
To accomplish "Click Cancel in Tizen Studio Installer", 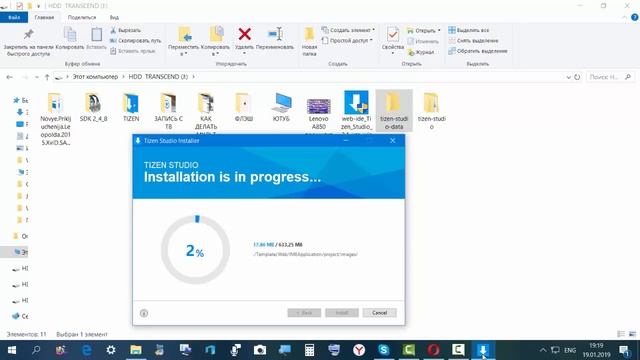I will coord(379,313).
